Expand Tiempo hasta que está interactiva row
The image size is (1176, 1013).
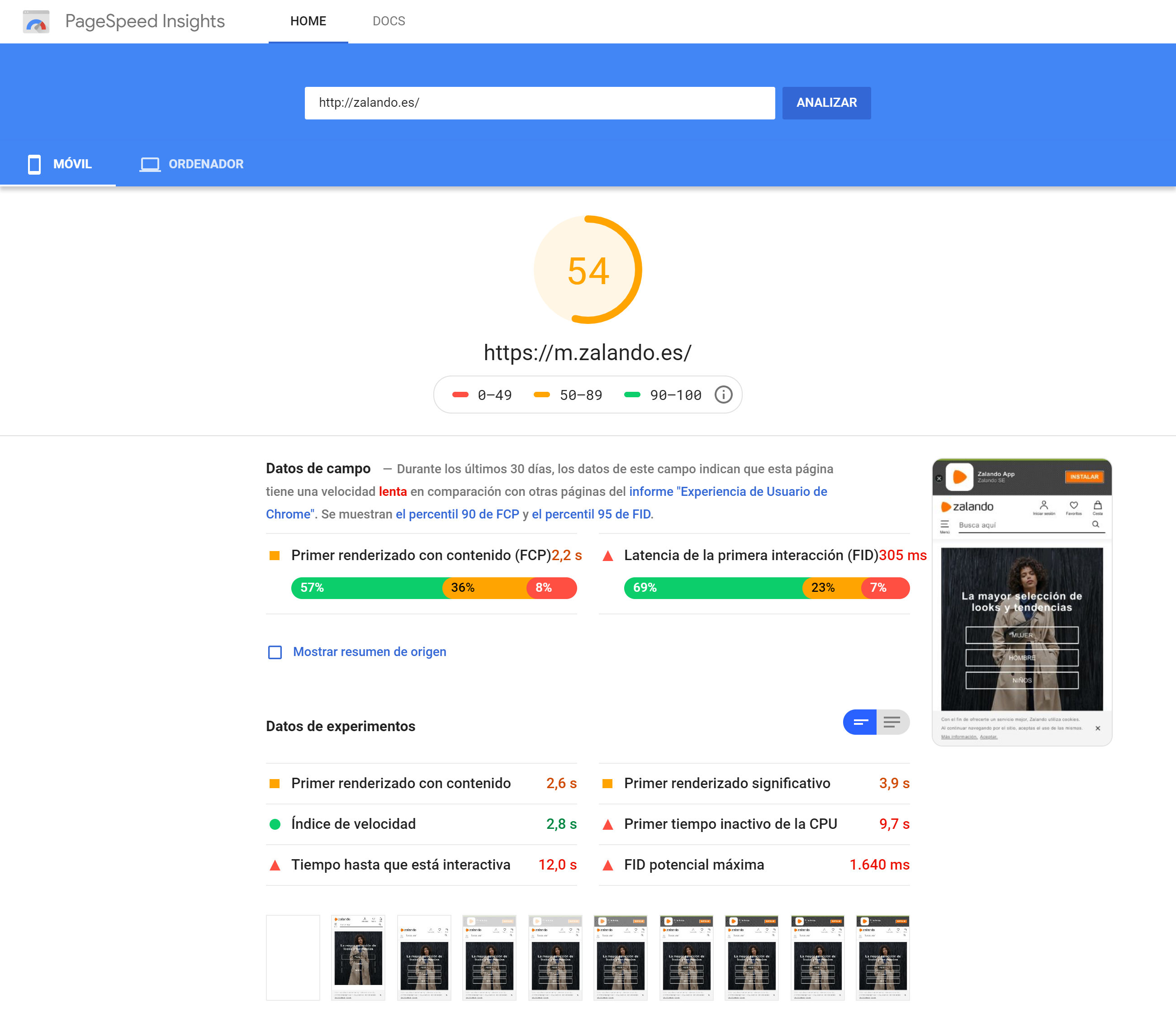[x=421, y=865]
